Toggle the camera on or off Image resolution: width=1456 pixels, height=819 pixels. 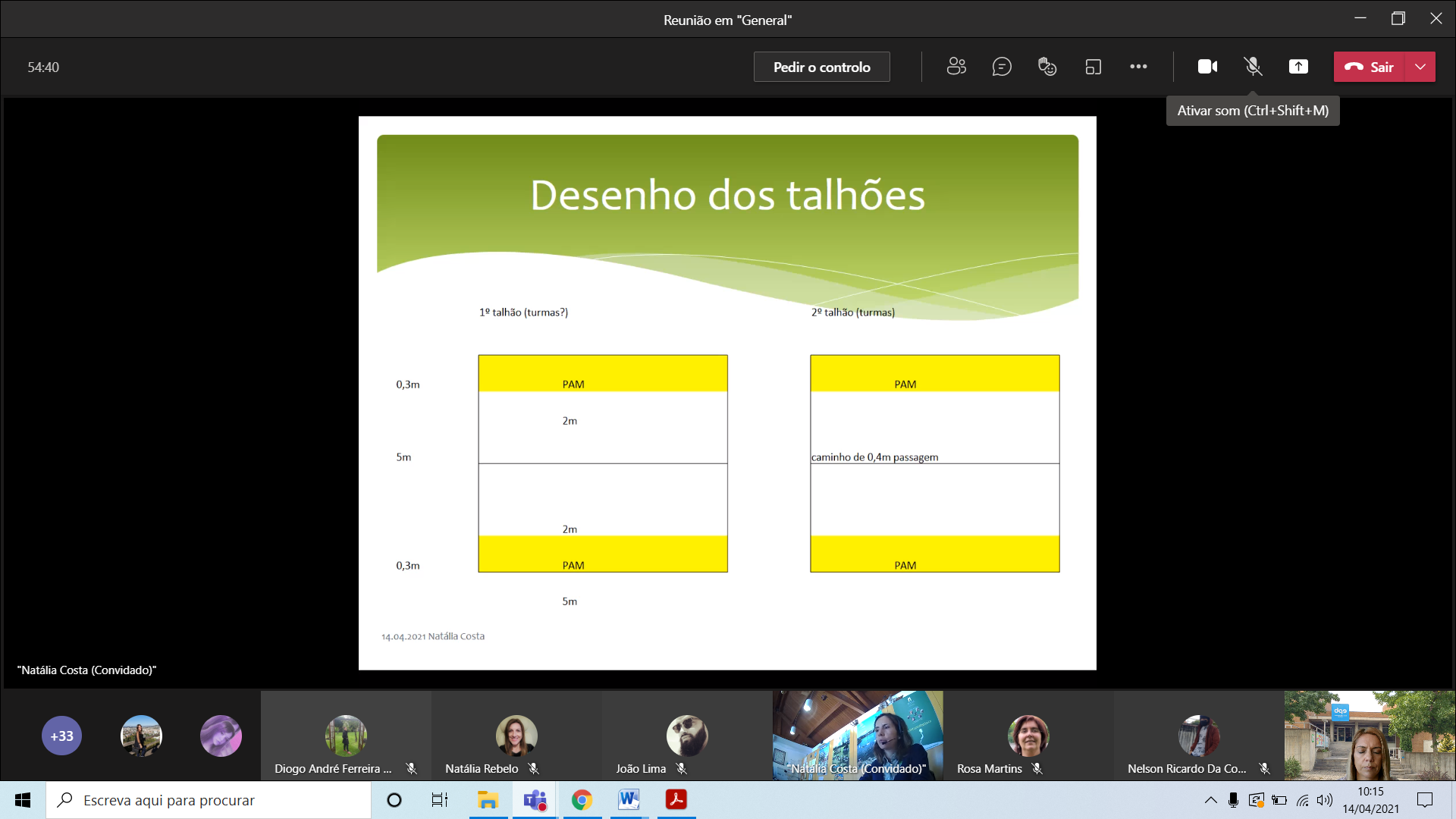1207,67
